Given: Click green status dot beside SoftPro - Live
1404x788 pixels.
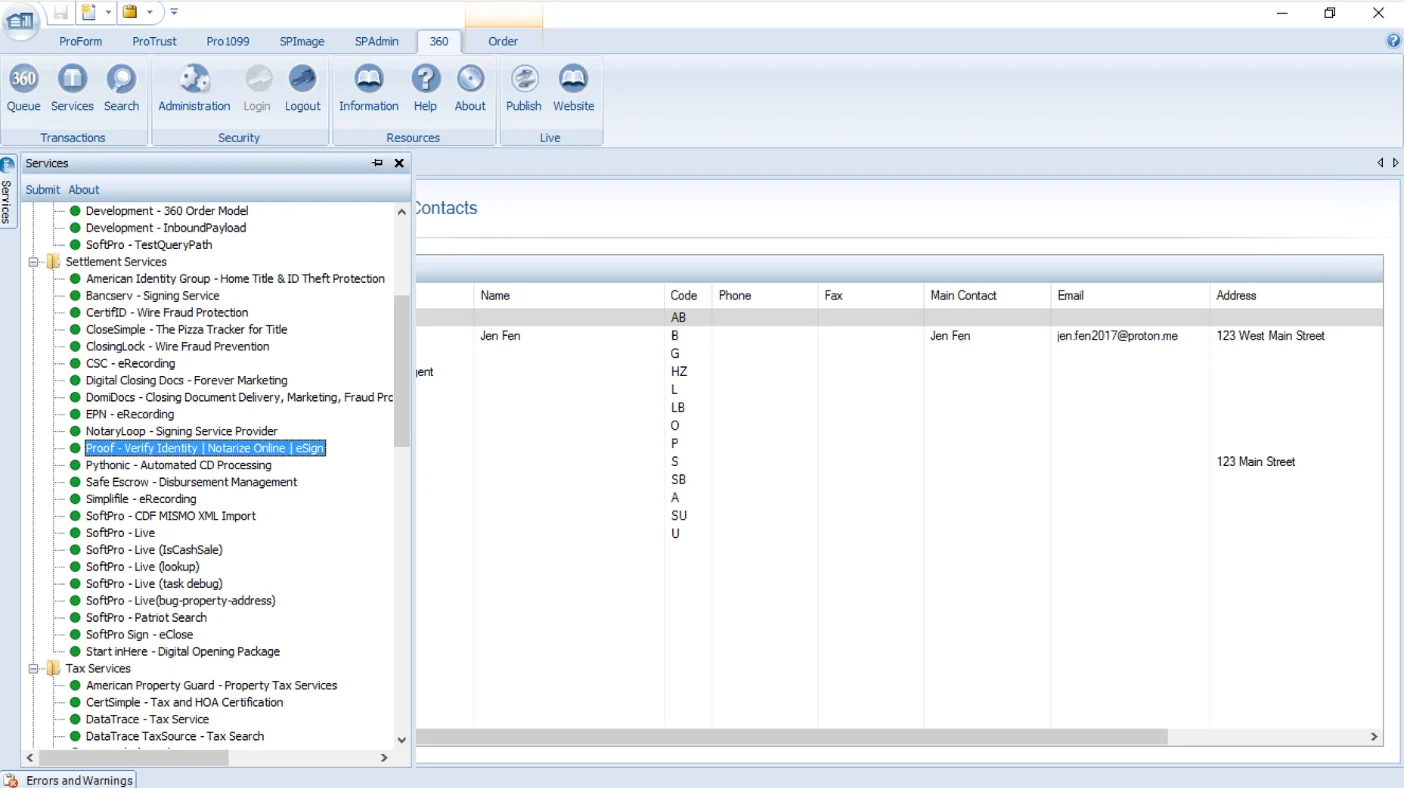Looking at the screenshot, I should point(75,533).
